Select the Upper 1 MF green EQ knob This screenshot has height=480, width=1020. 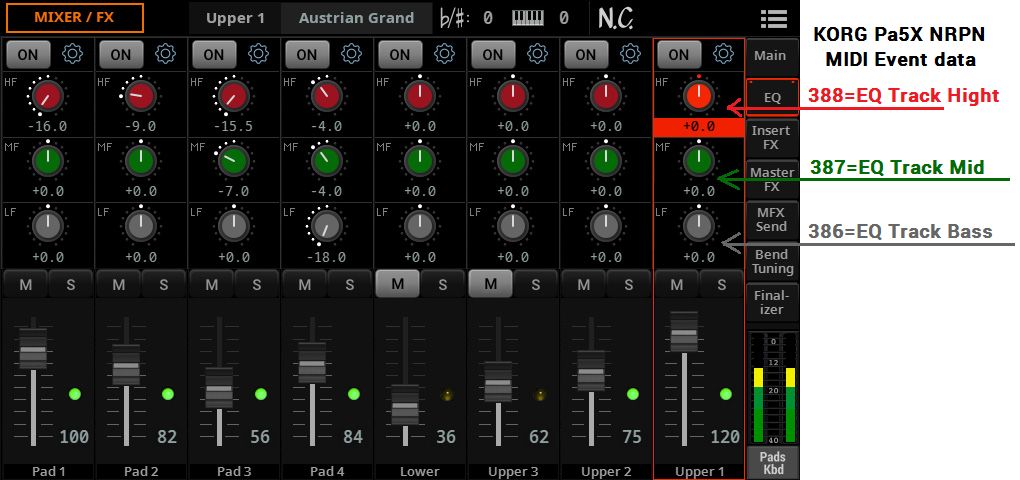(x=699, y=161)
